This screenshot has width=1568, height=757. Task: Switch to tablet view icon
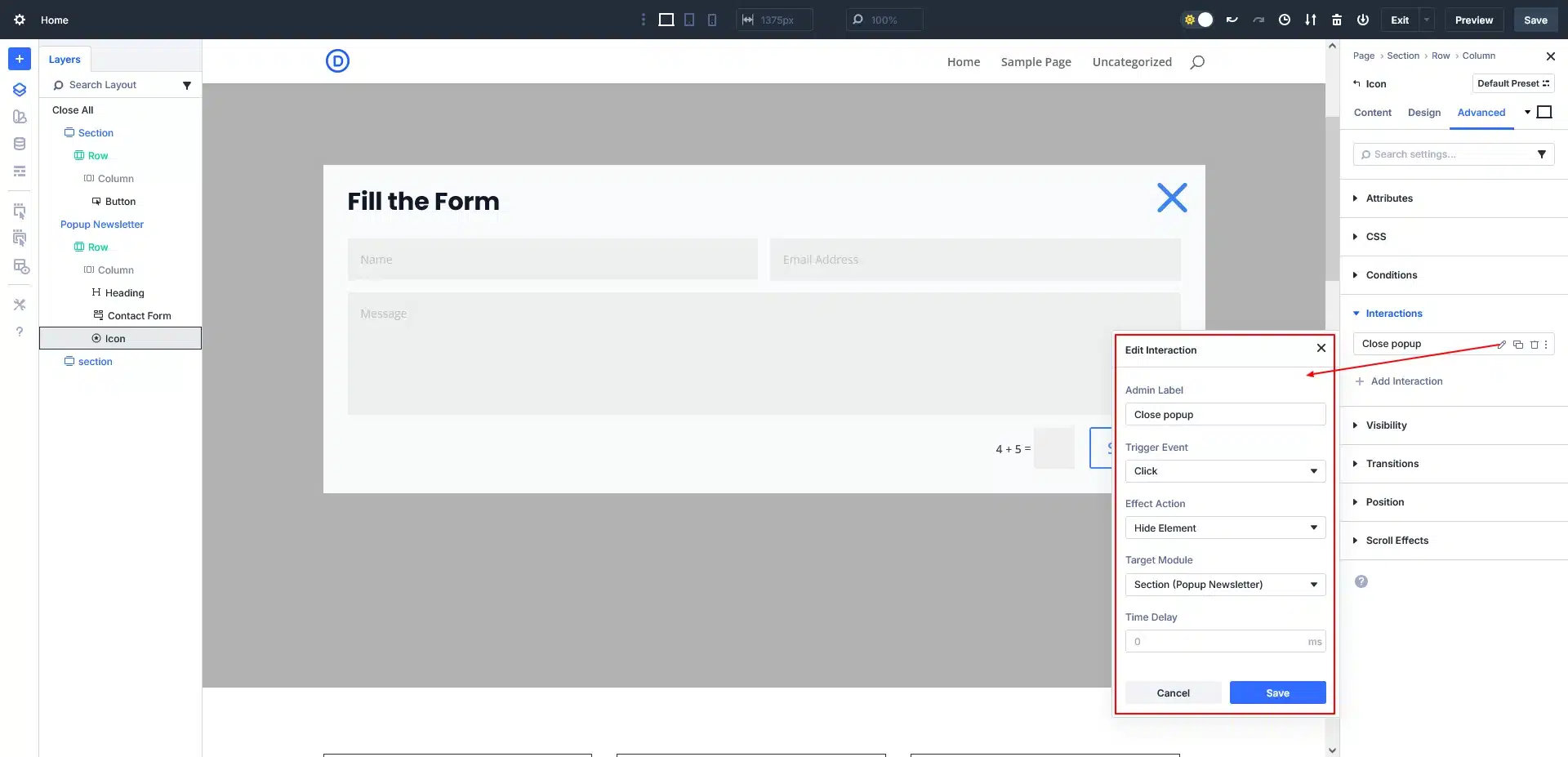(689, 20)
